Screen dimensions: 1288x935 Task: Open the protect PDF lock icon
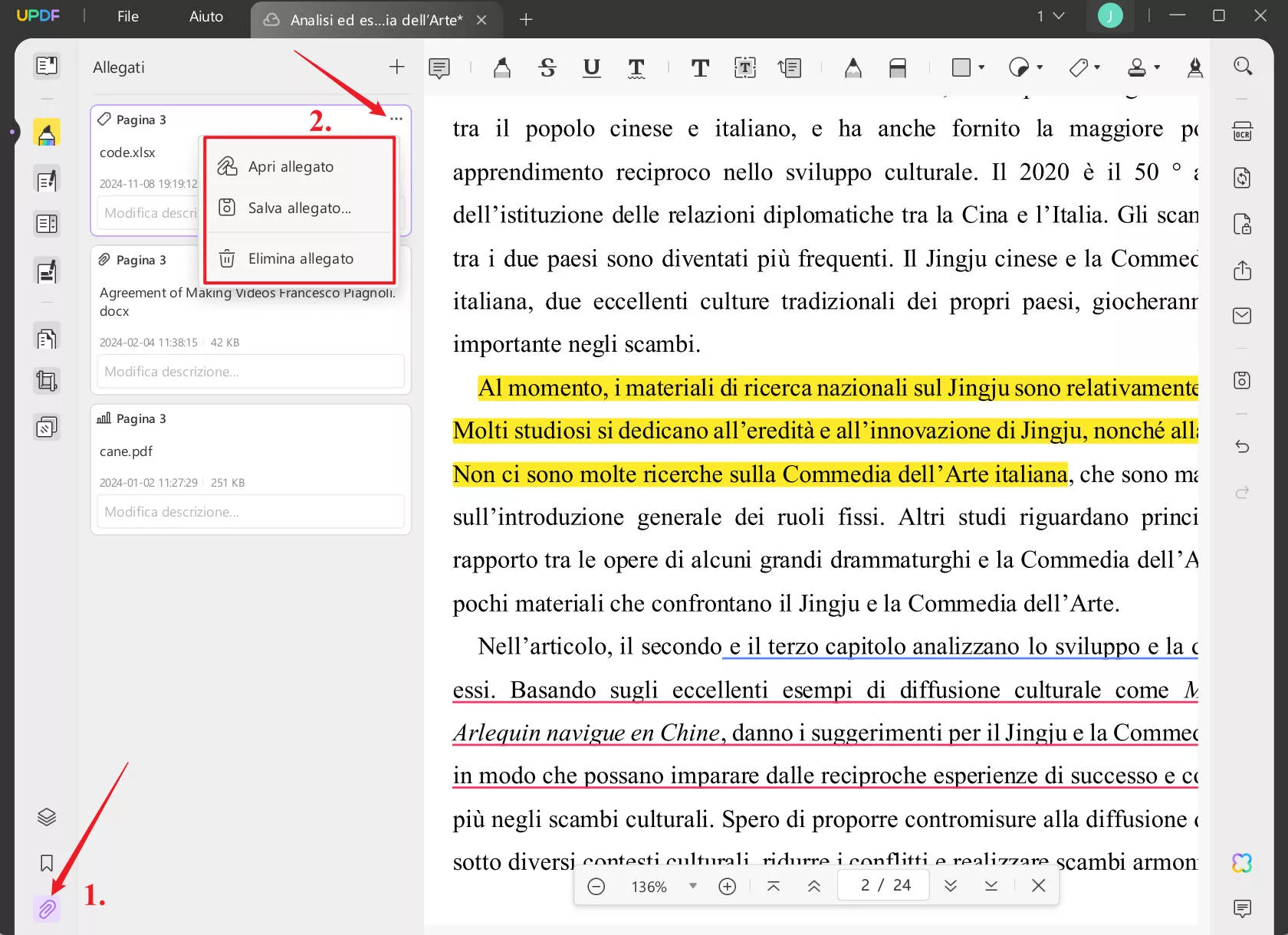[x=1243, y=224]
